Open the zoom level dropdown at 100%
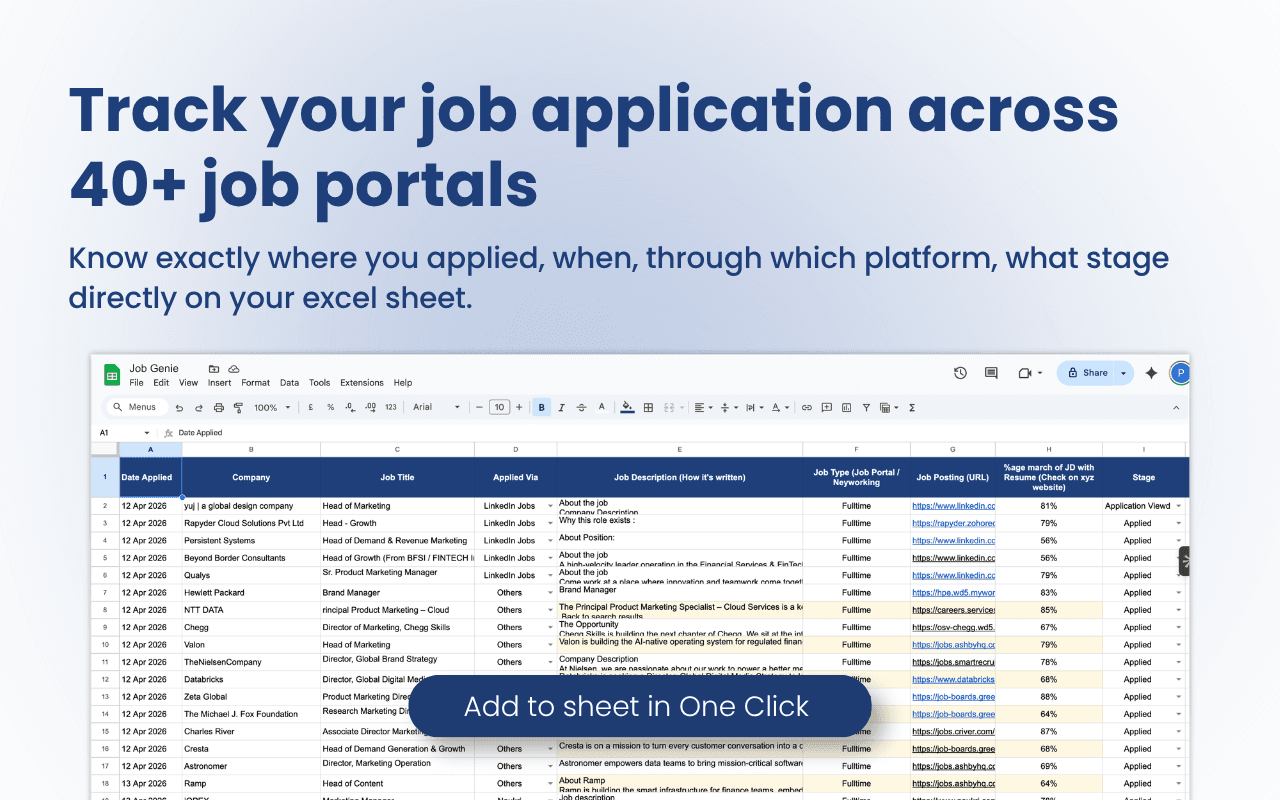The image size is (1280, 800). (270, 407)
